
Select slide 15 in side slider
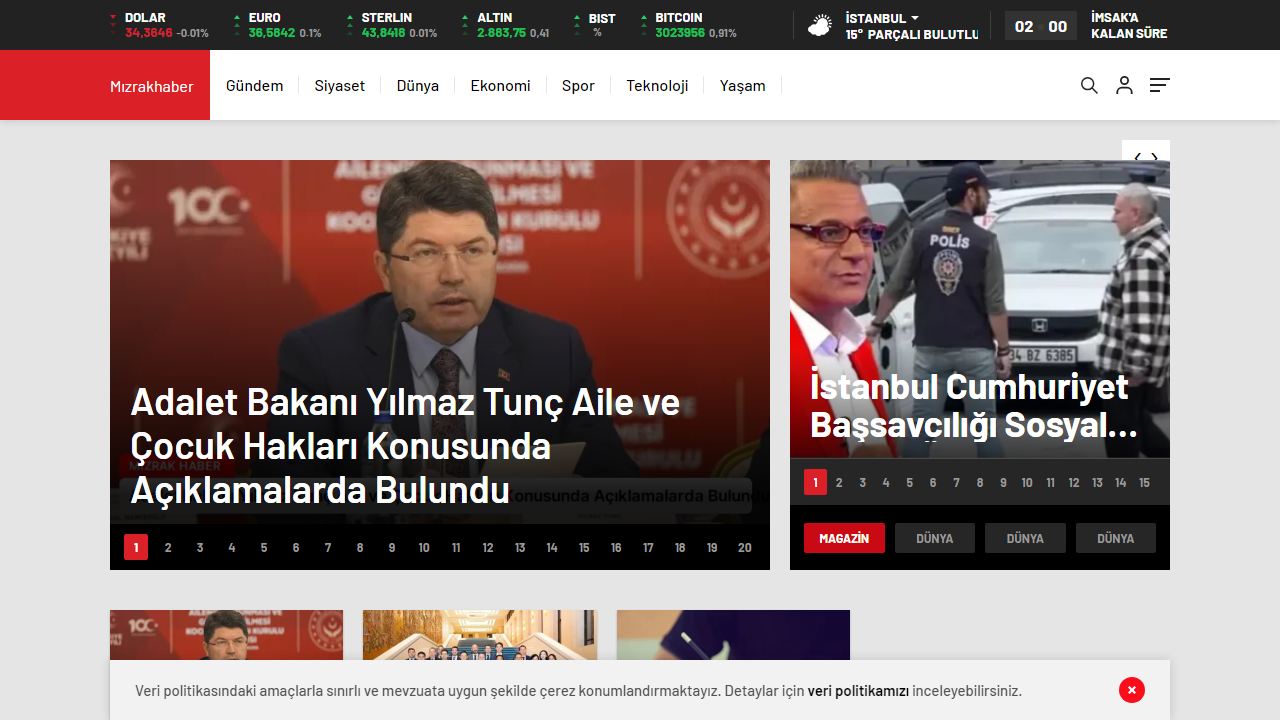[1144, 483]
